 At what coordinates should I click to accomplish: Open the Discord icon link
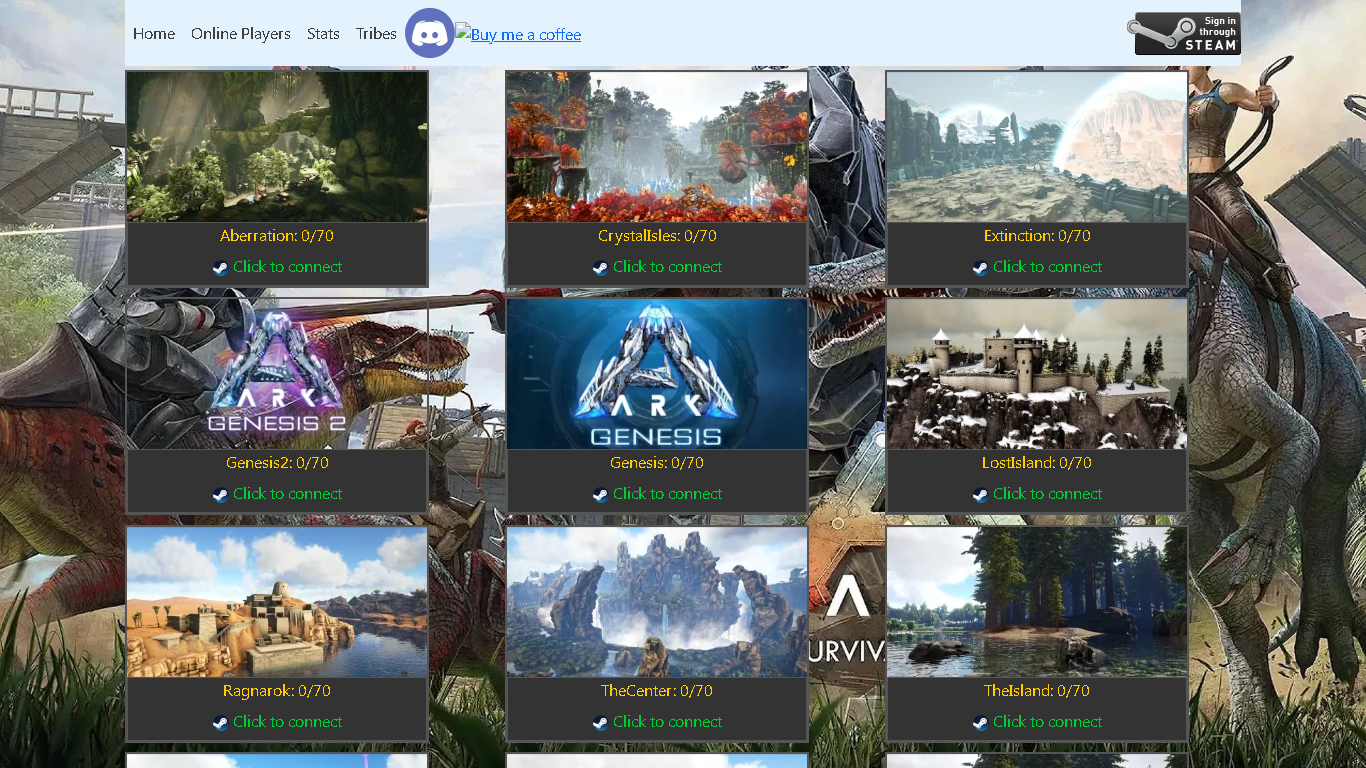pos(430,33)
